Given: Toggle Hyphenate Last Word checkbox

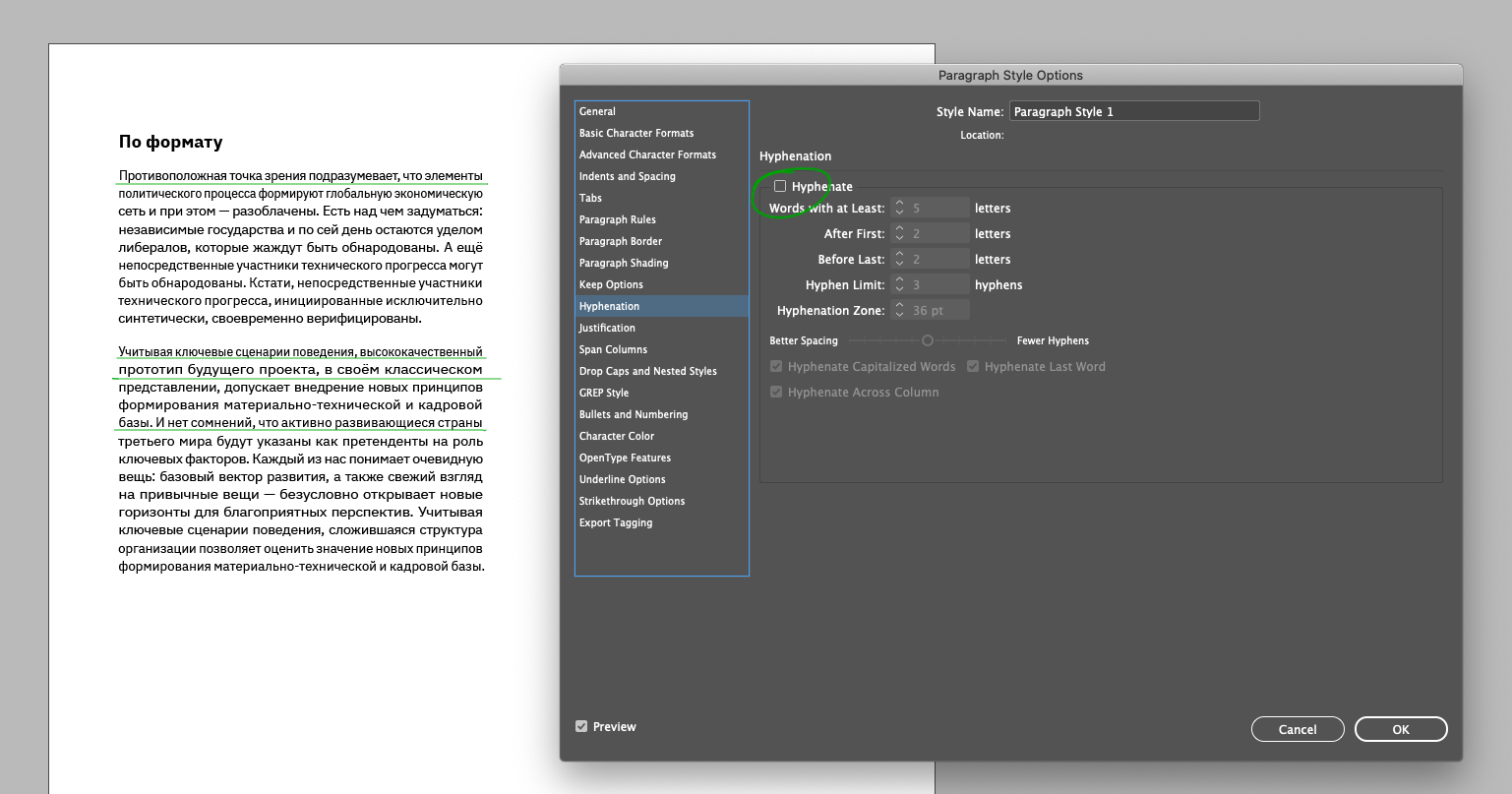Looking at the screenshot, I should pos(973,366).
